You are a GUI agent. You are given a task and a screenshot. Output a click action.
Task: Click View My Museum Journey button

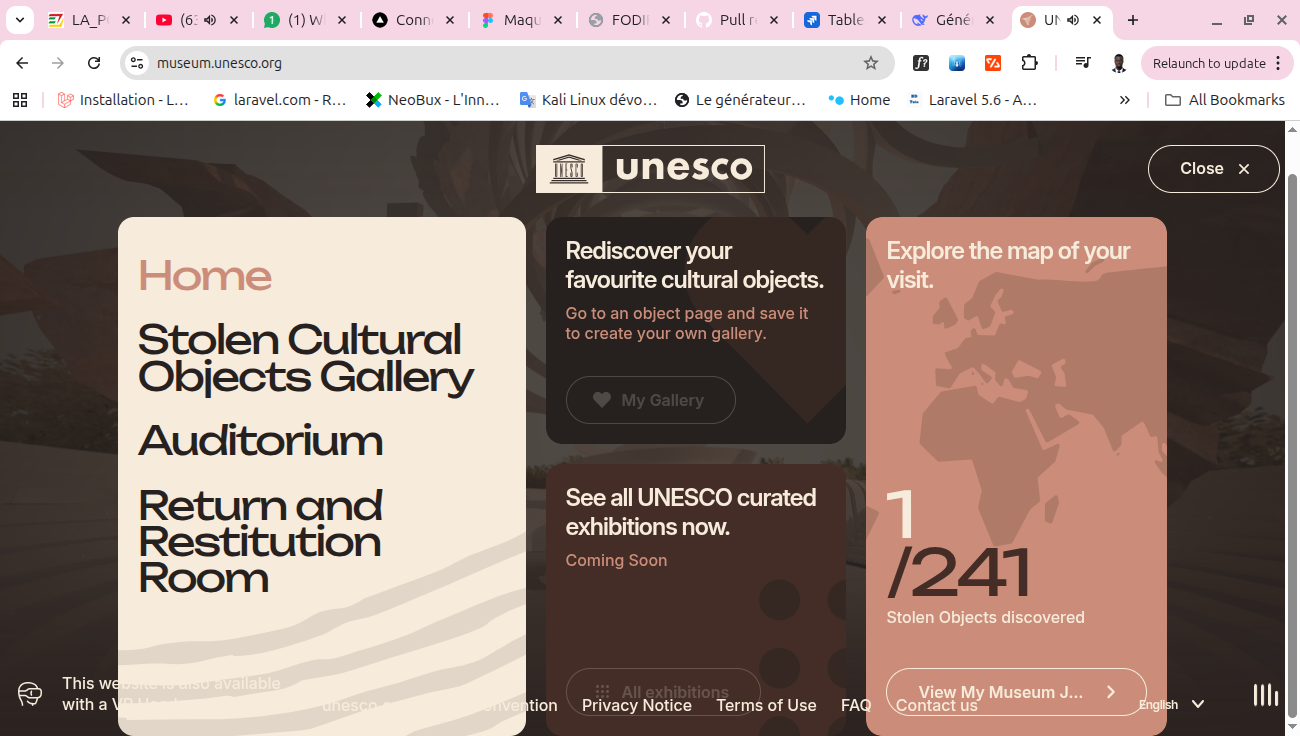tap(1016, 692)
